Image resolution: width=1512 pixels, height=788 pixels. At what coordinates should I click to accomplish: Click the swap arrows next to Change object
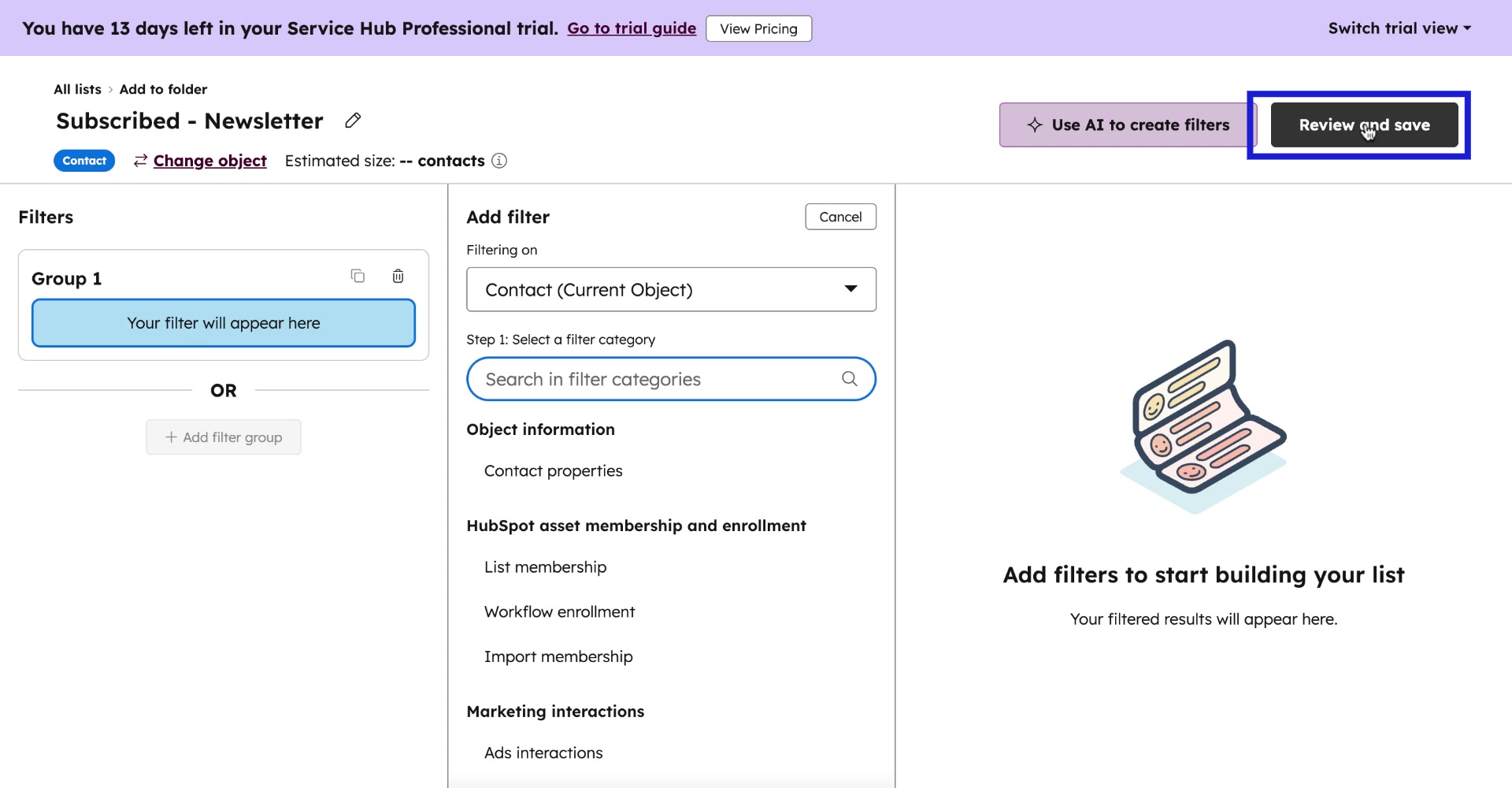point(139,161)
